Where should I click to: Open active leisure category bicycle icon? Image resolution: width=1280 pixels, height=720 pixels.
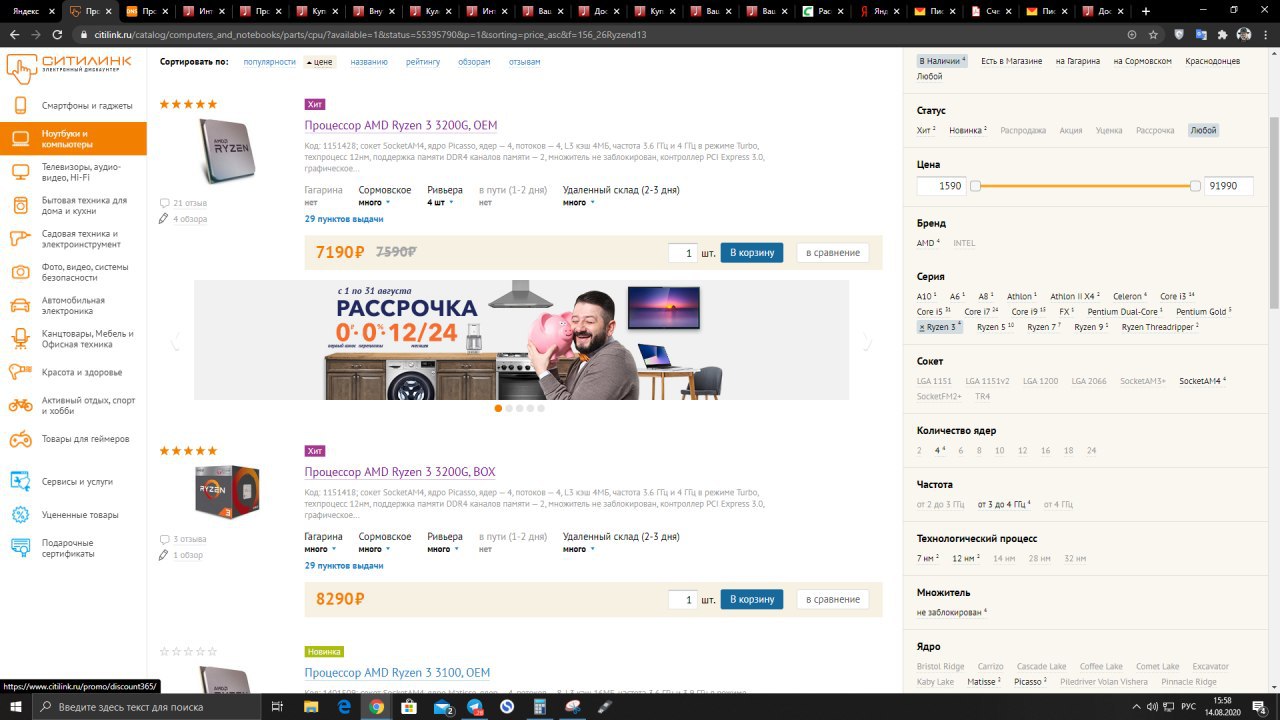20,405
